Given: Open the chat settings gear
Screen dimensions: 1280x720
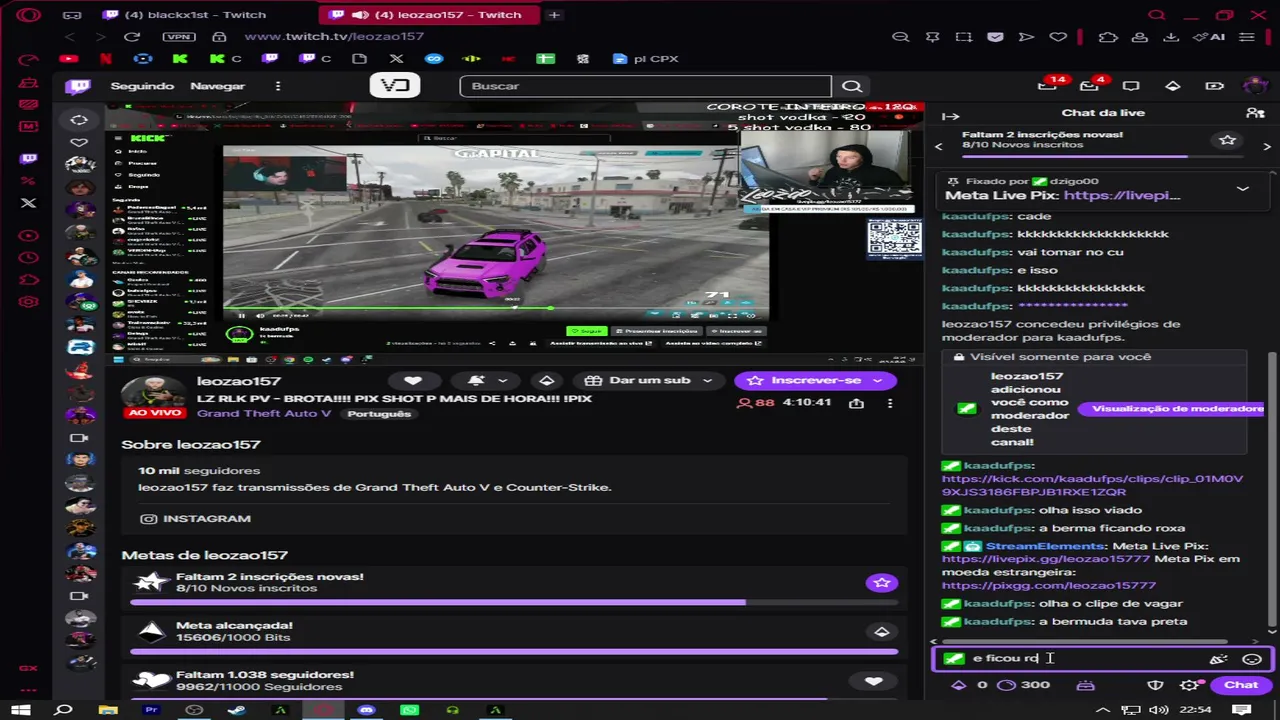Looking at the screenshot, I should [1189, 685].
